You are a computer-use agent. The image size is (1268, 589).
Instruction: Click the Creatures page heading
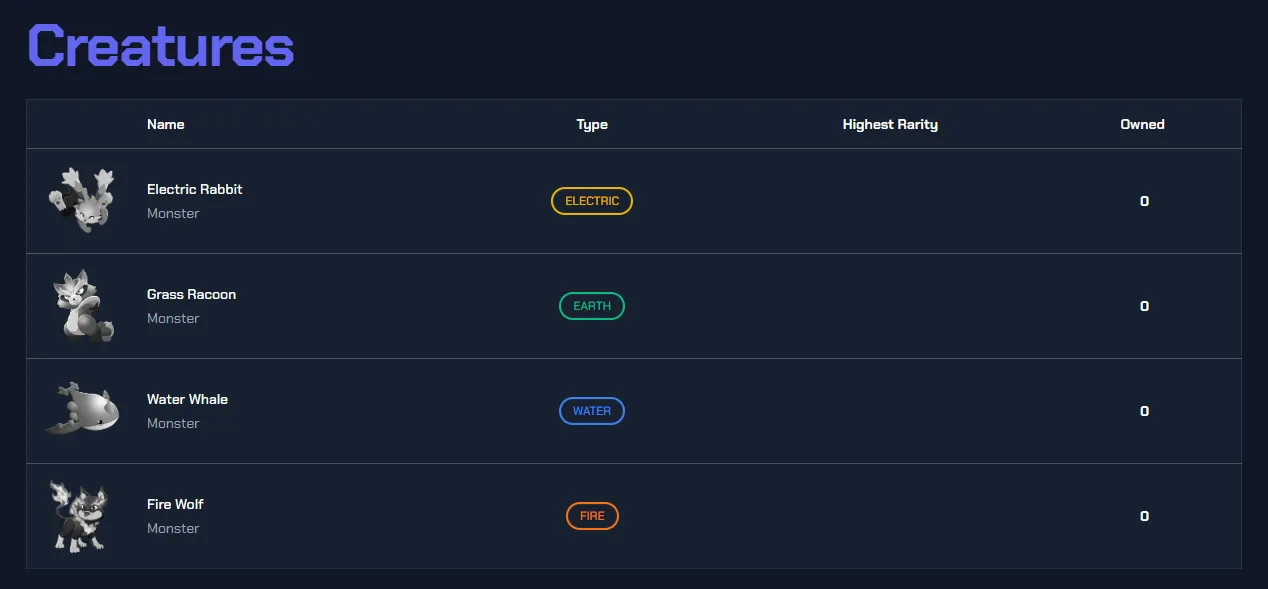coord(161,45)
